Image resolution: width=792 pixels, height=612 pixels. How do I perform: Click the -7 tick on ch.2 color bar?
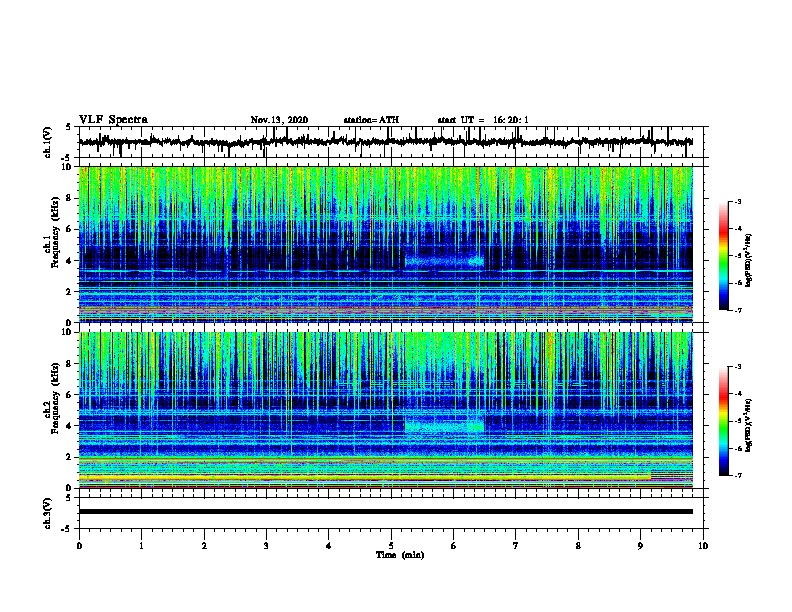[738, 475]
